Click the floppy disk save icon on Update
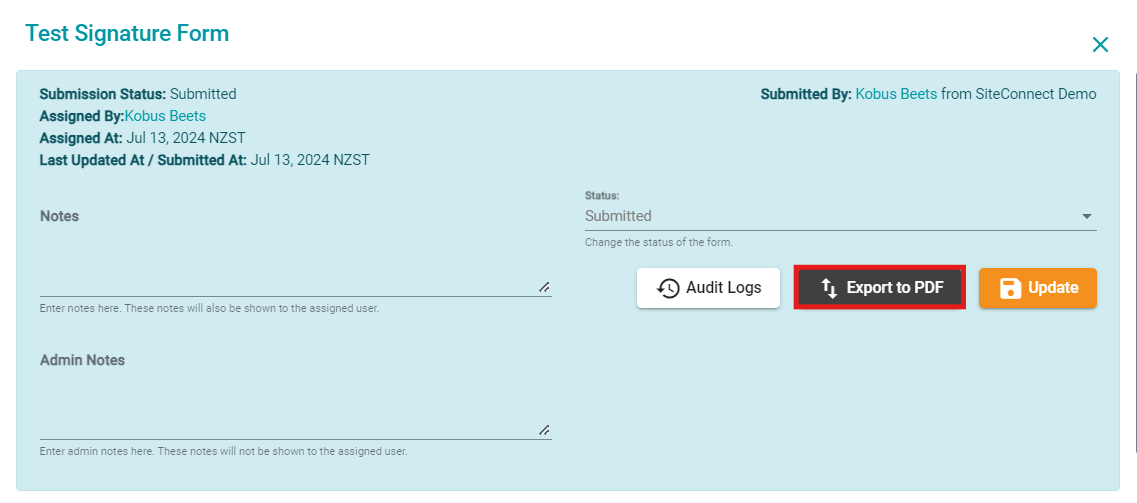 coord(1010,288)
